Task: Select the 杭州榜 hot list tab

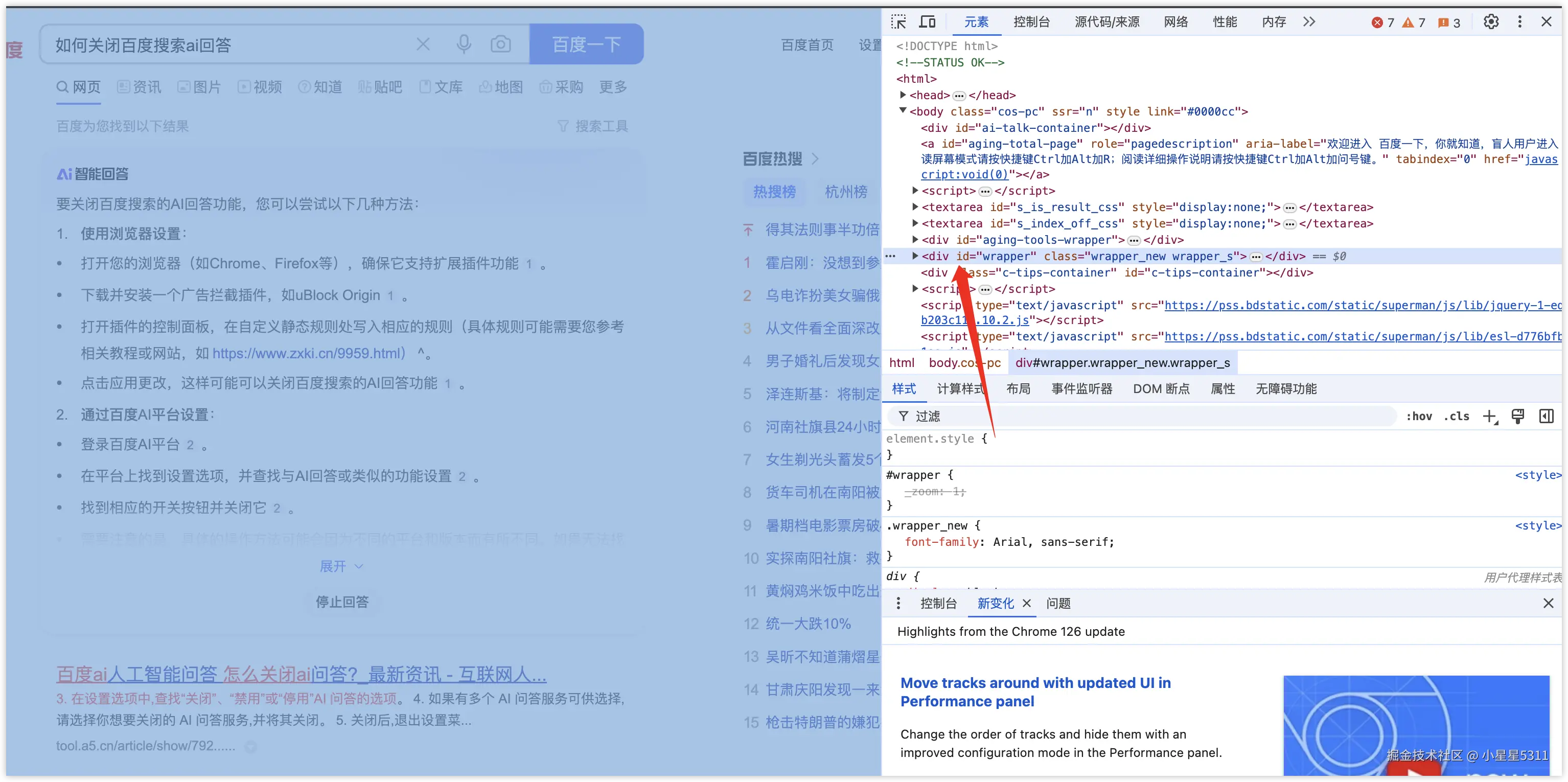Action: tap(845, 192)
